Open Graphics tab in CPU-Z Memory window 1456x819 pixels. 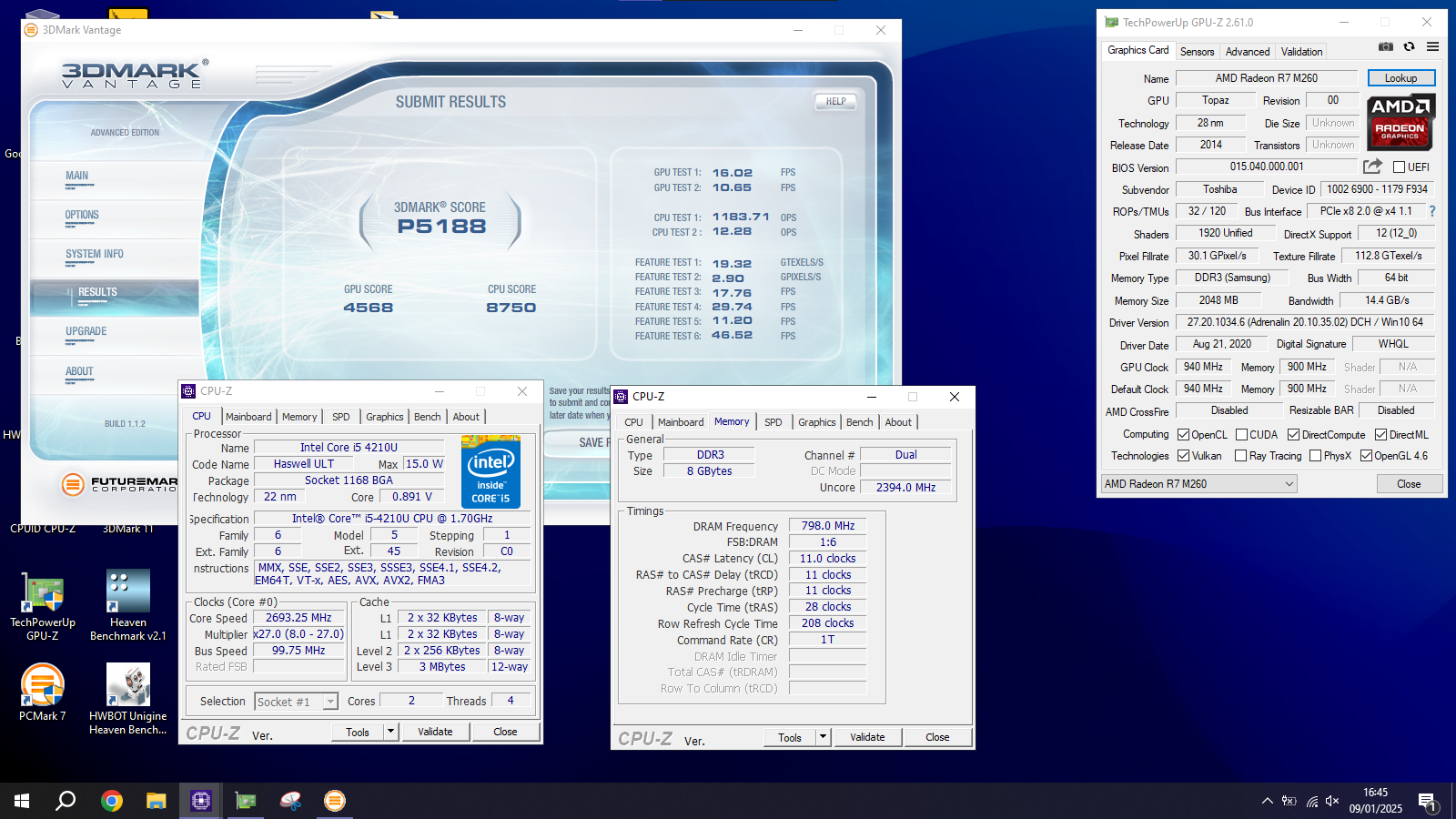[x=816, y=422]
